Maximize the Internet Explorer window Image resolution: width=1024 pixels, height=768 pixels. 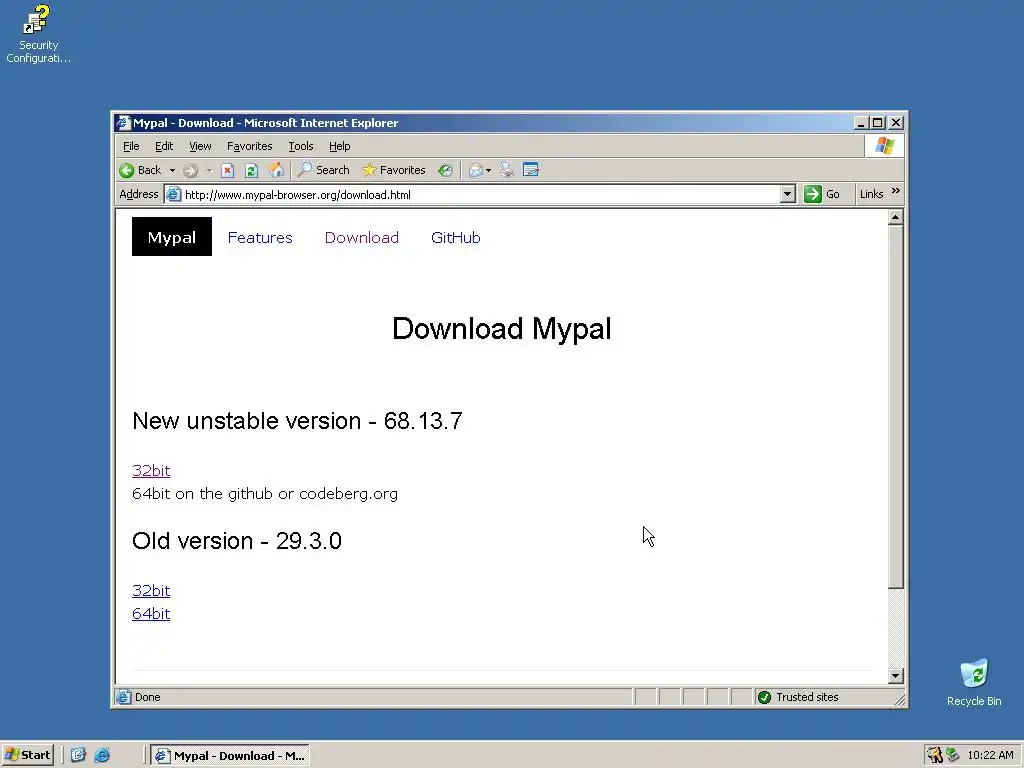[x=878, y=123]
